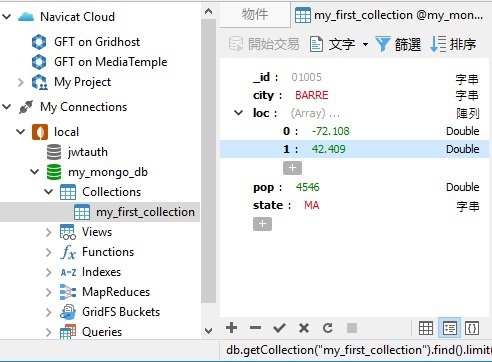This screenshot has width=492, height=362.
Task: Click the navigation pane vertical scrollbar
Action: [209, 161]
